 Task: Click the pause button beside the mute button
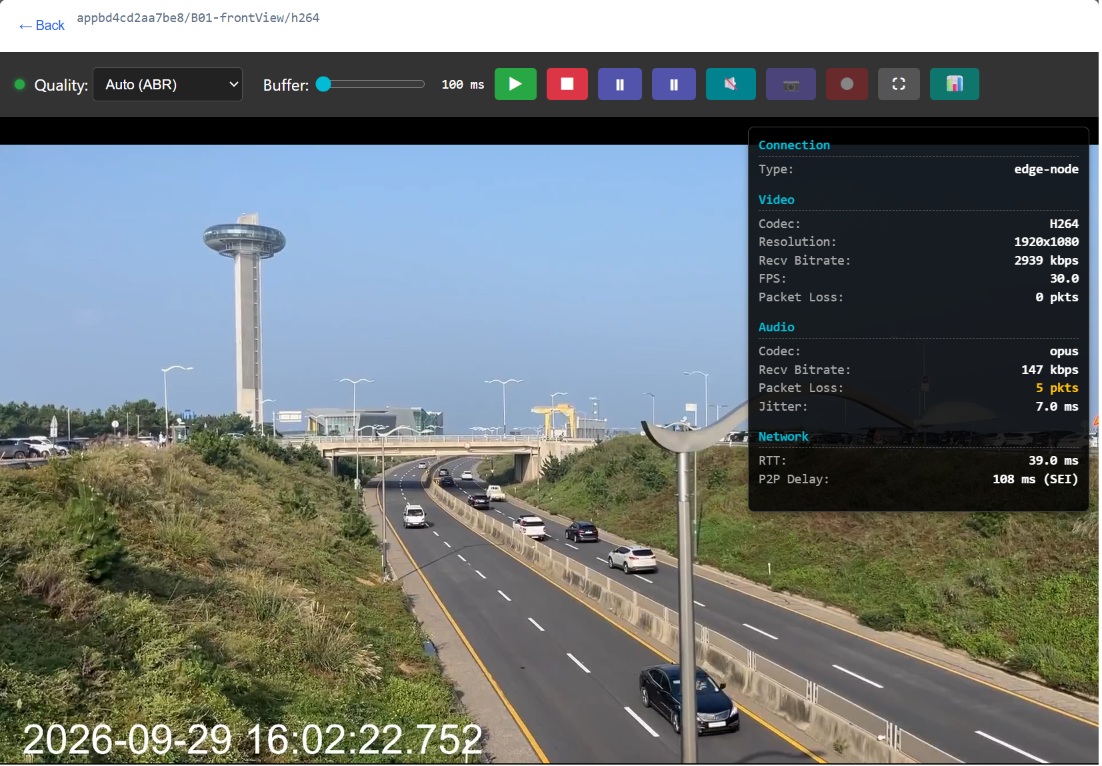click(x=674, y=84)
